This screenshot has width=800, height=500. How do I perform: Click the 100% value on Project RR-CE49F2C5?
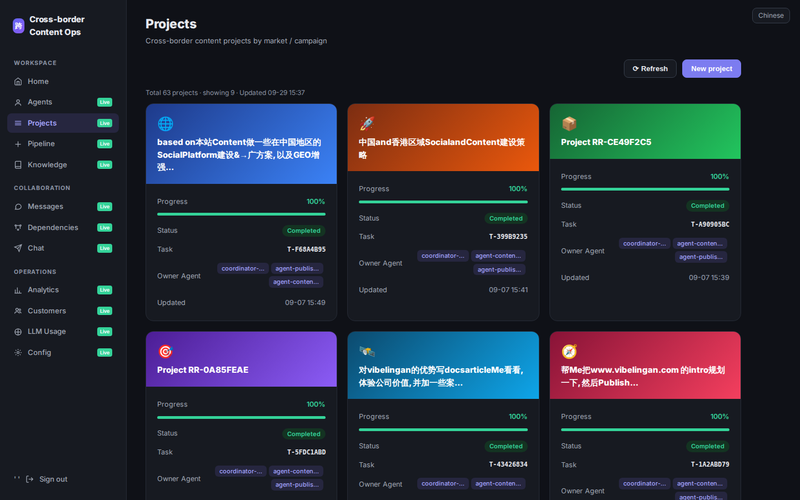pyautogui.click(x=719, y=177)
